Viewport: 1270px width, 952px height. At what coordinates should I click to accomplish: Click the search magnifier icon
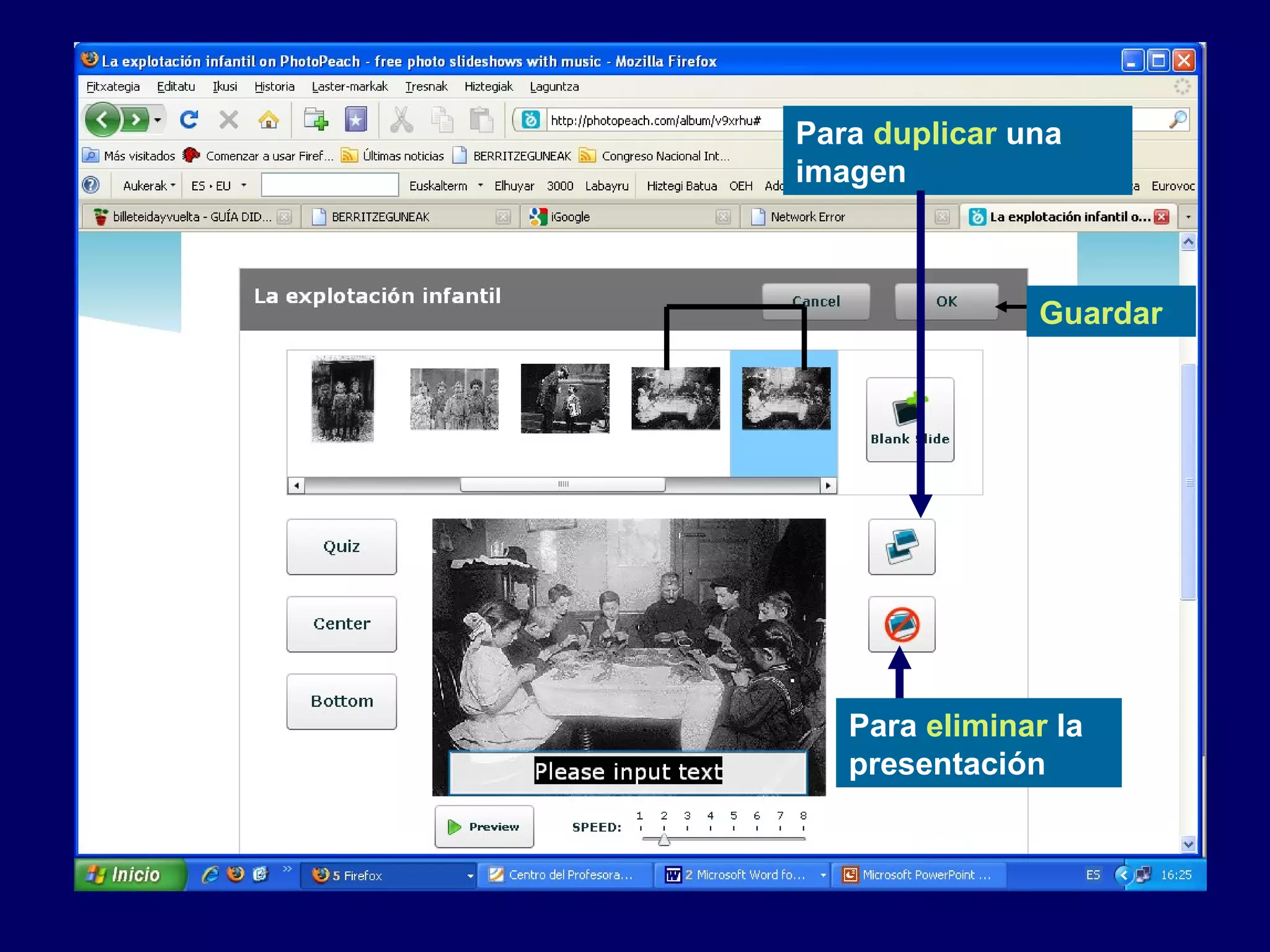coord(1178,119)
